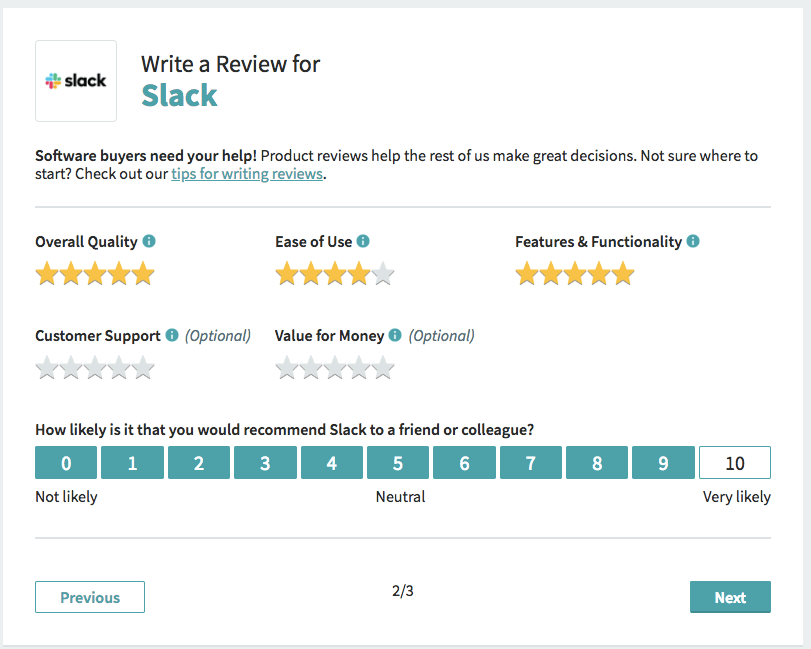This screenshot has height=649, width=811.
Task: Select recommendation score 0
Action: [66, 463]
